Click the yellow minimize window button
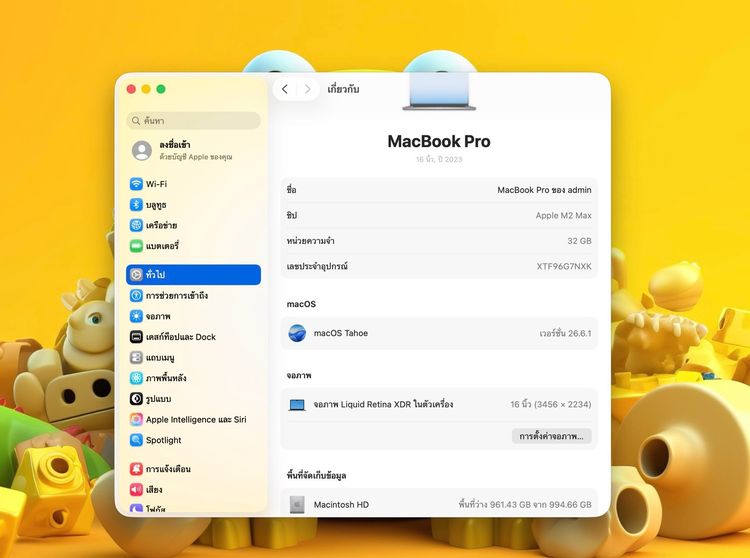 click(x=146, y=89)
